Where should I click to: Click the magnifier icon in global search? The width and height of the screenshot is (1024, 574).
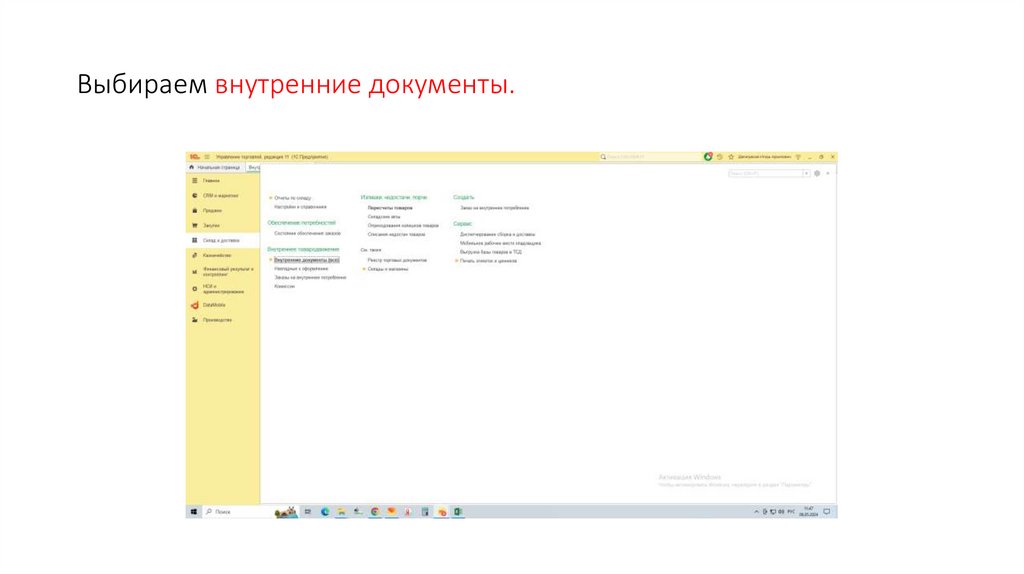603,157
